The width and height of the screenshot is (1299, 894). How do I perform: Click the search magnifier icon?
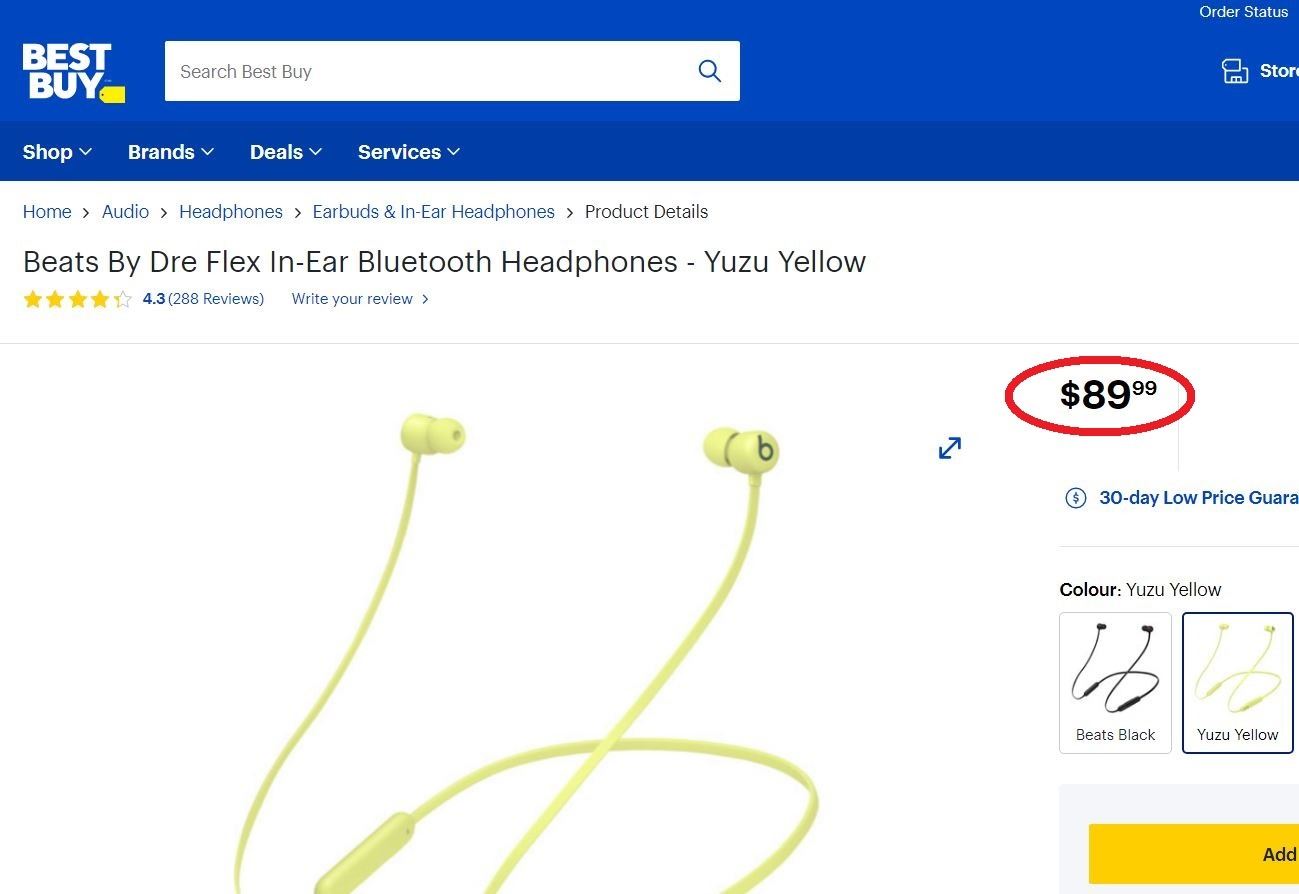[x=709, y=71]
